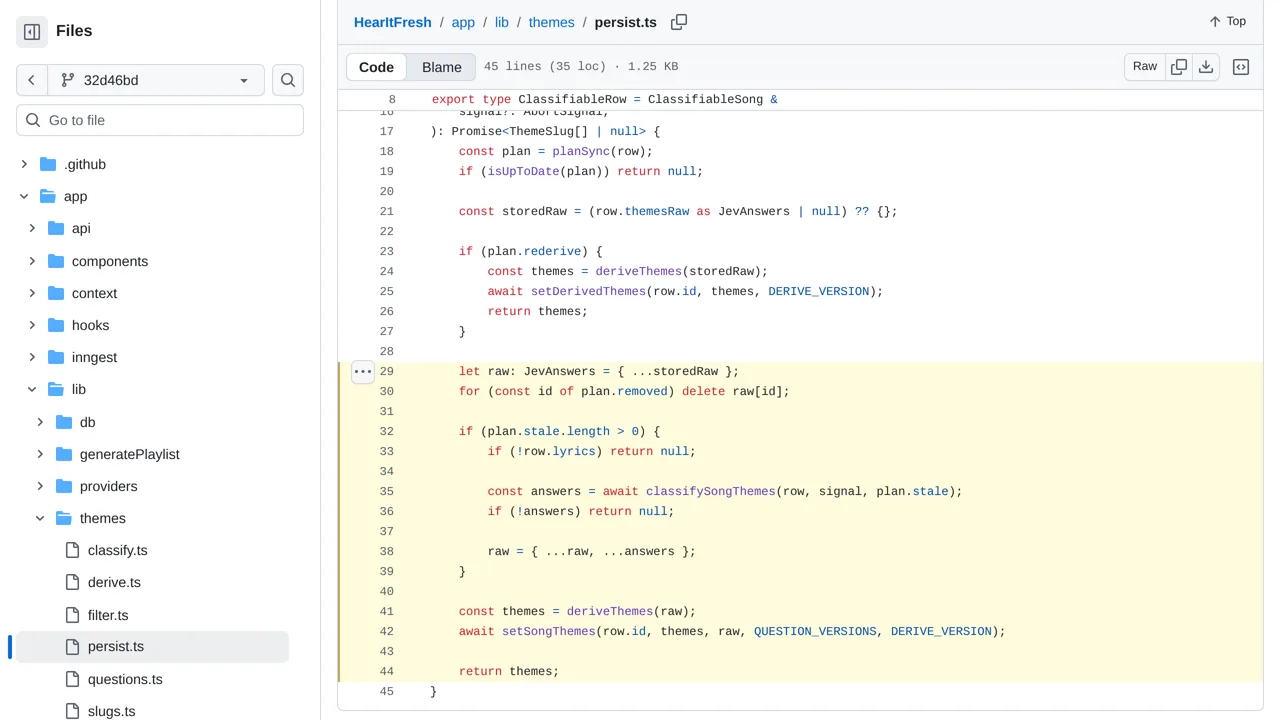Click the components folder icon
Screen dimensions: 1280x720
tap(56, 261)
